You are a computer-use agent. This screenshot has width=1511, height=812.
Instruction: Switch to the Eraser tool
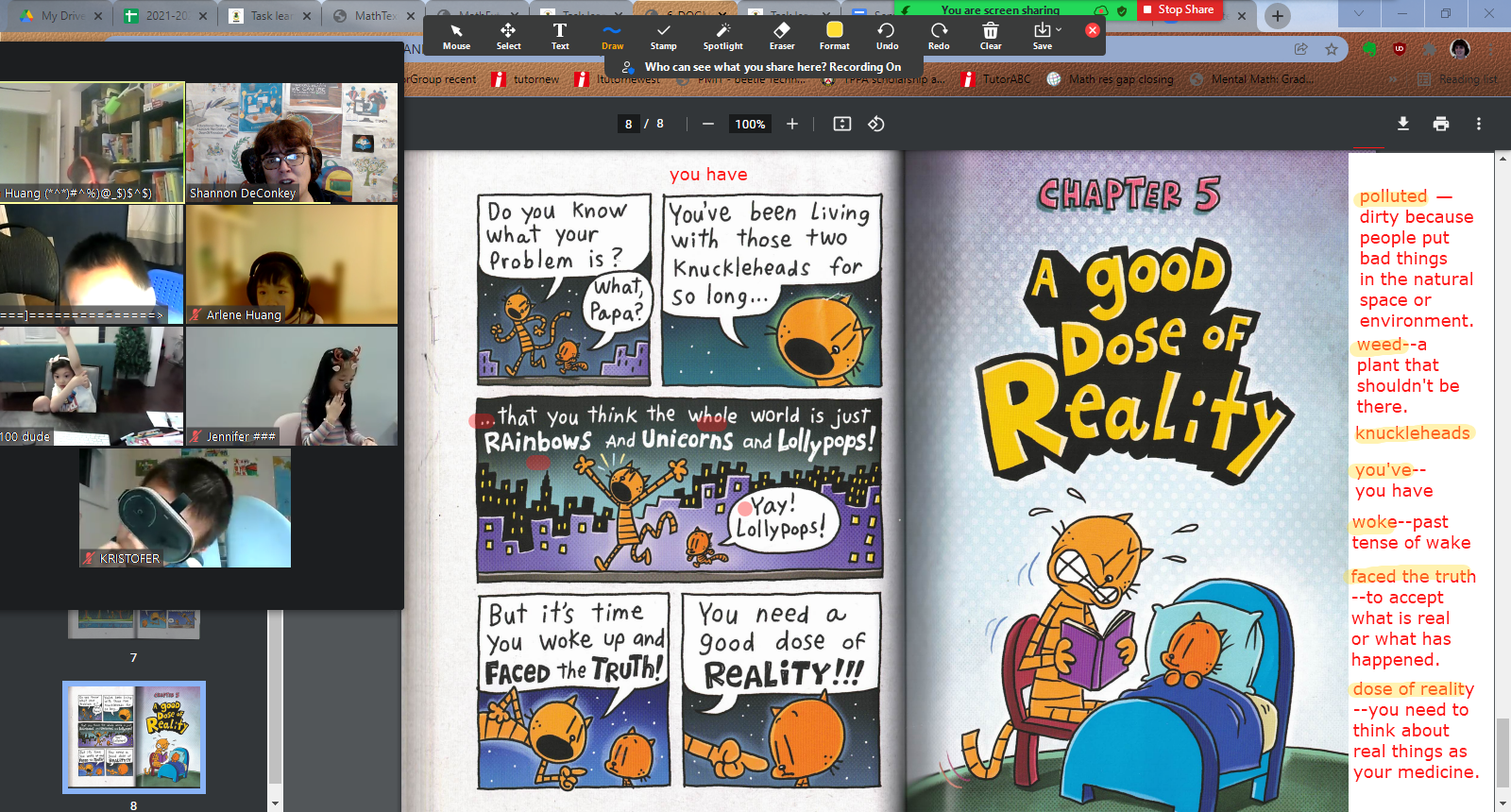(782, 36)
